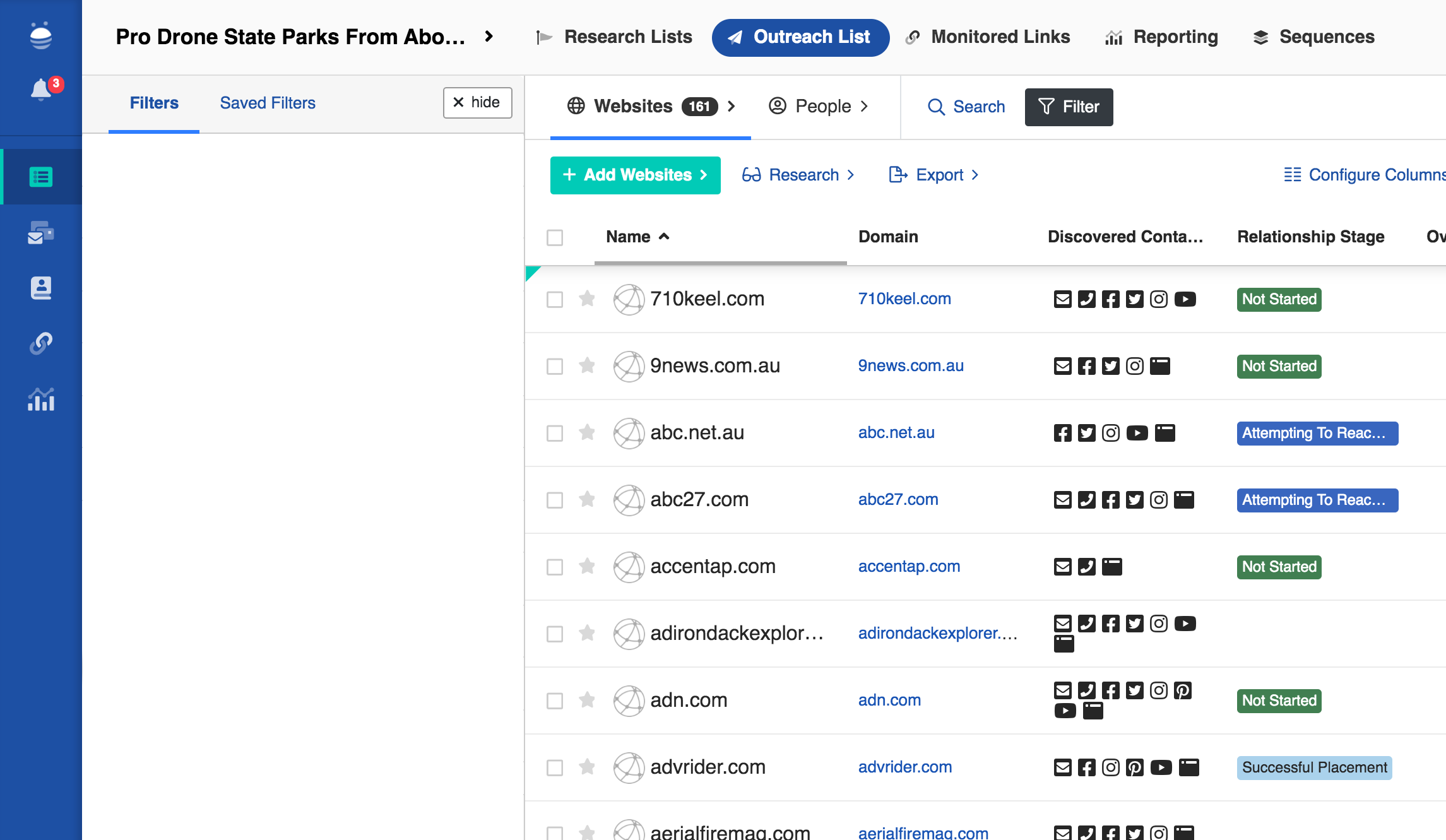Click YouTube contact icon for 710keel.com
The width and height of the screenshot is (1446, 840).
click(1185, 299)
